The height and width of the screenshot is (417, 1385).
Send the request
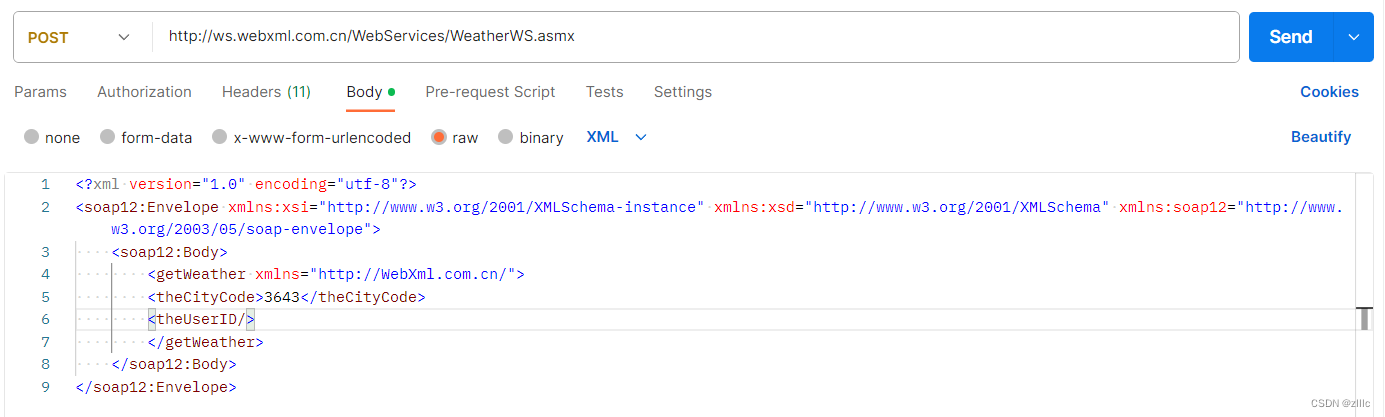(1291, 37)
